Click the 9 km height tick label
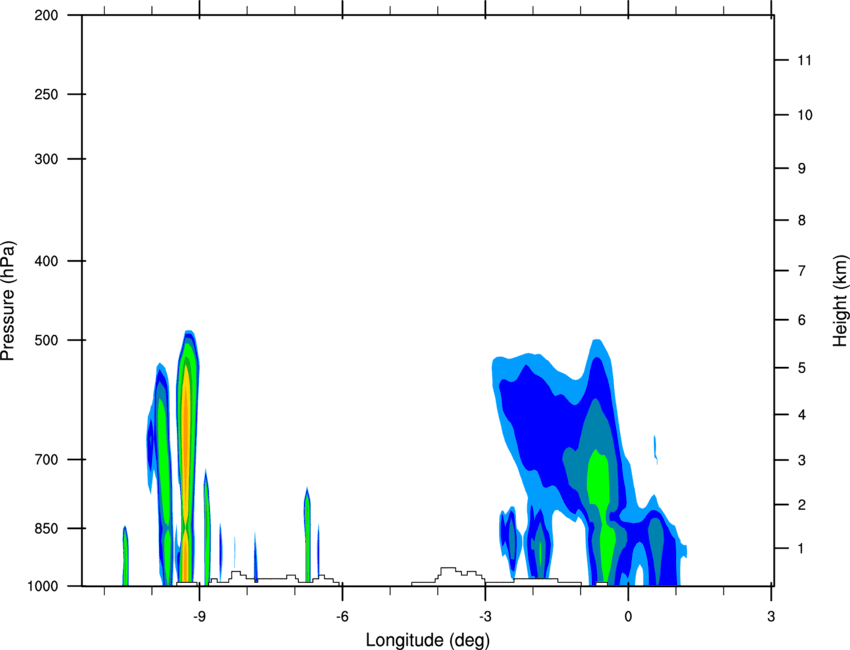Screen dimensions: 850x650 coord(802,168)
